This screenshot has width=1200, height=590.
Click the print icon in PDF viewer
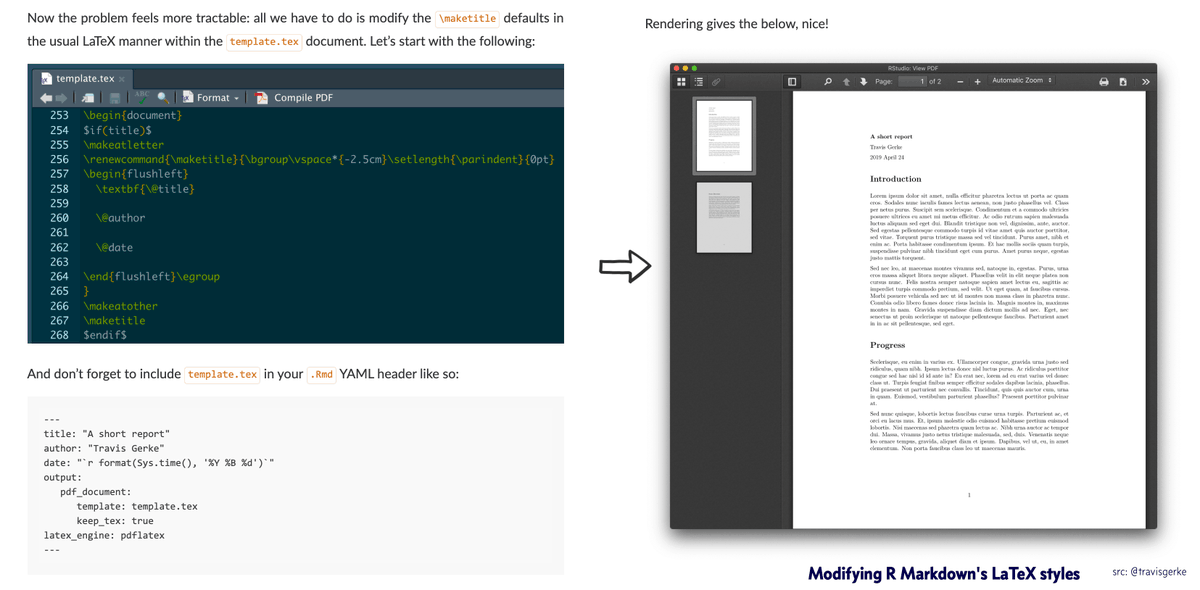click(1104, 82)
